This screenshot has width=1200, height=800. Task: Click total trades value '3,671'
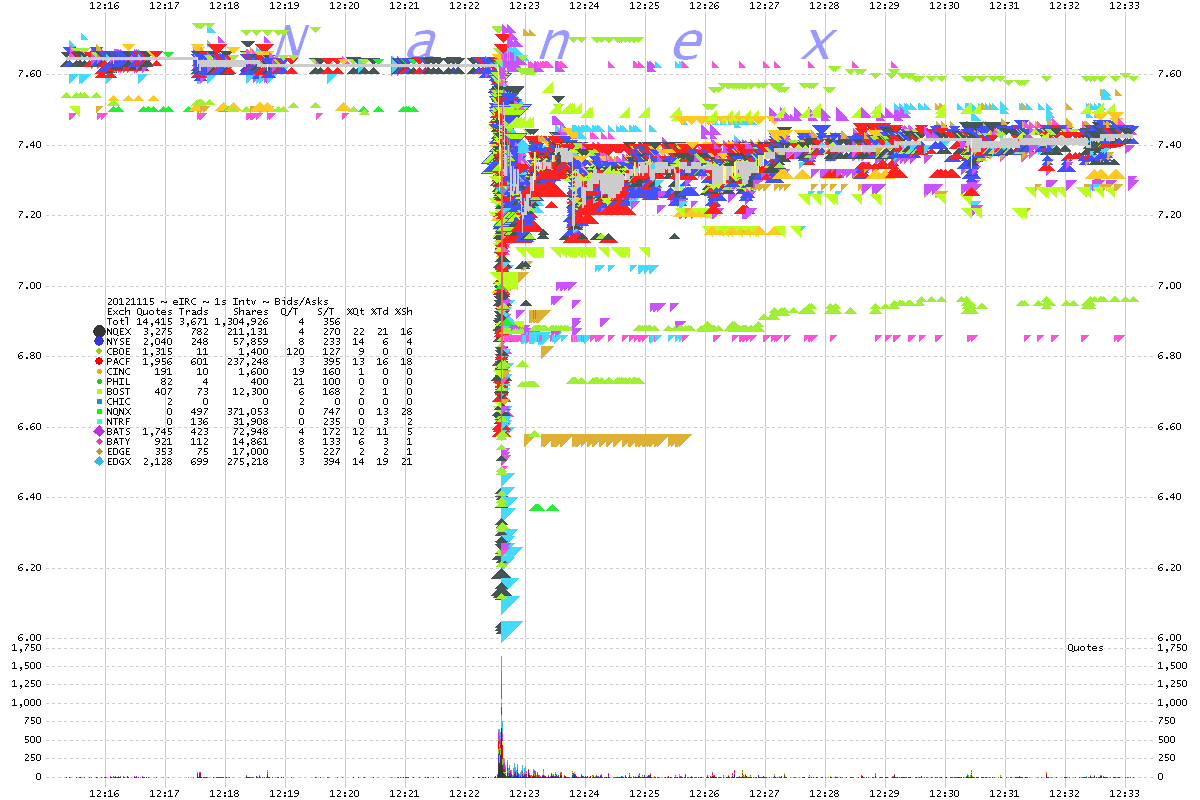[193, 321]
